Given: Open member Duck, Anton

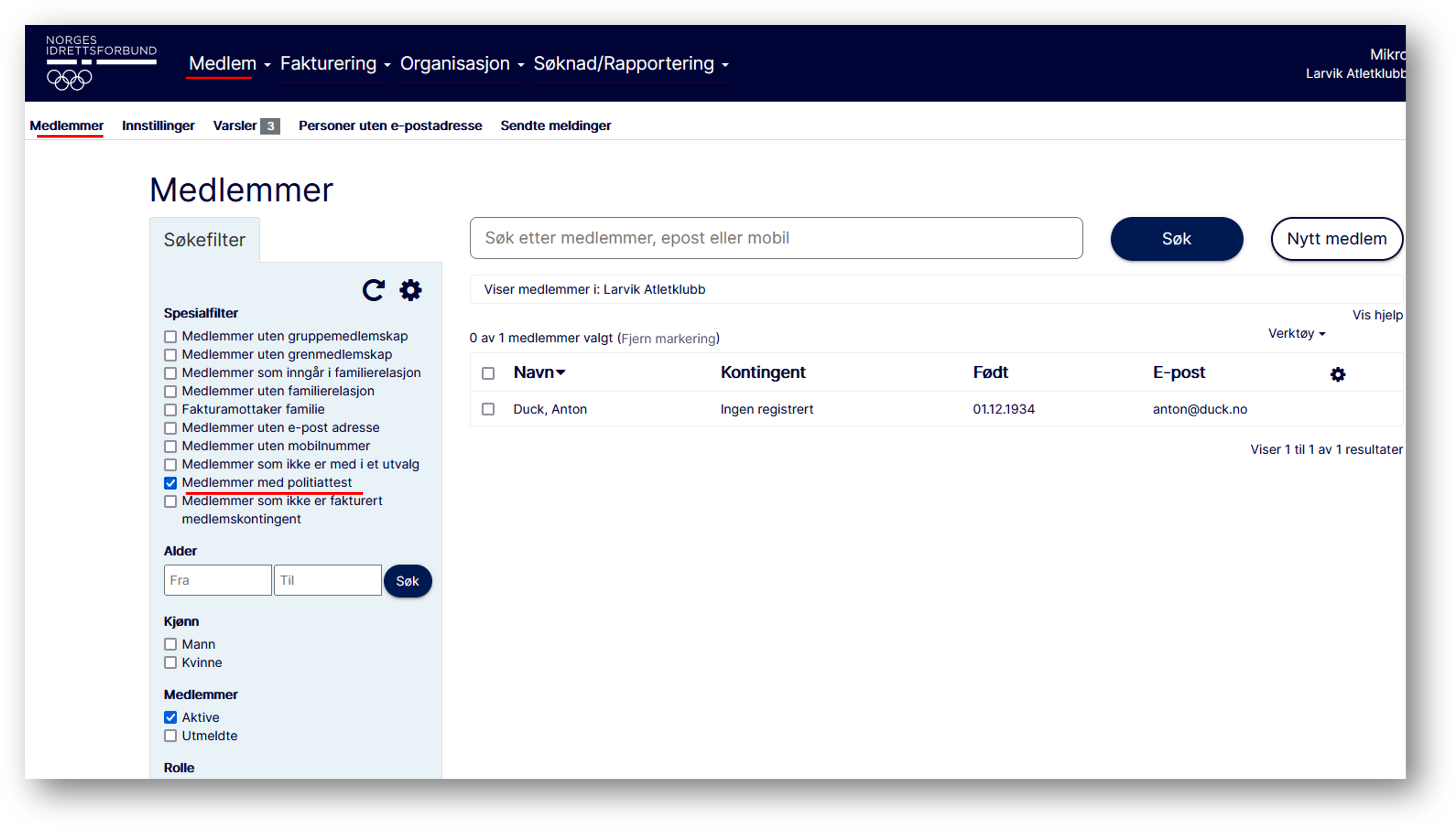Looking at the screenshot, I should point(550,409).
